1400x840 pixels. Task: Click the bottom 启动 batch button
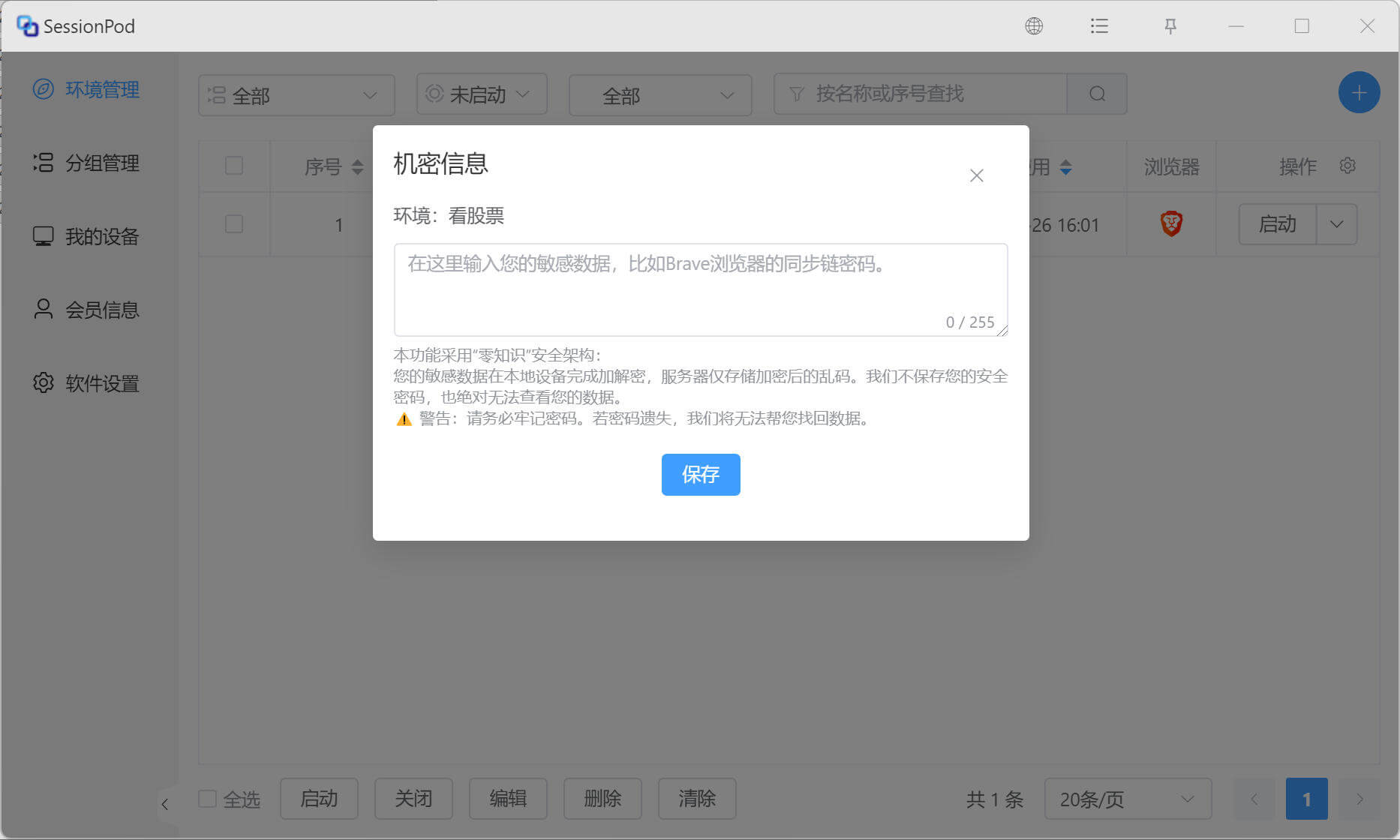coord(319,799)
